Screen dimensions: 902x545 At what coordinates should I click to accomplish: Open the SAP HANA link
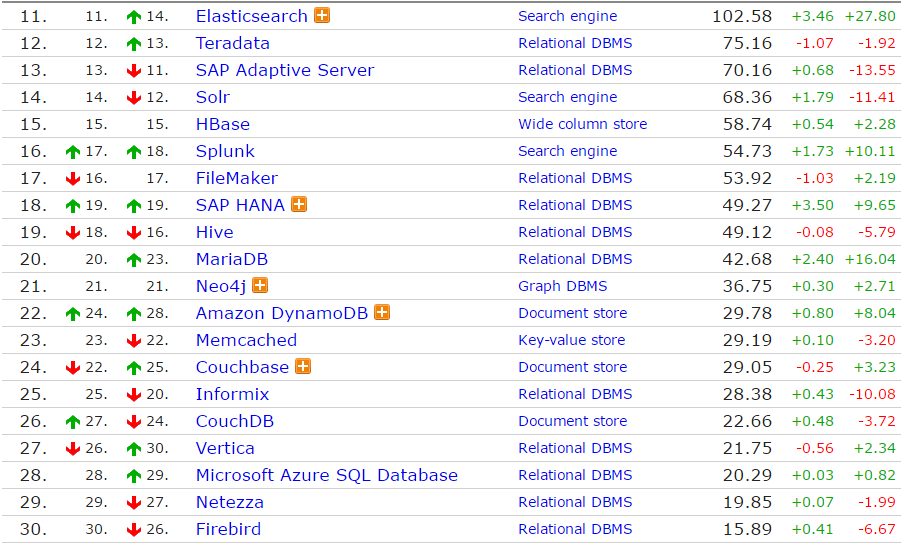point(240,205)
